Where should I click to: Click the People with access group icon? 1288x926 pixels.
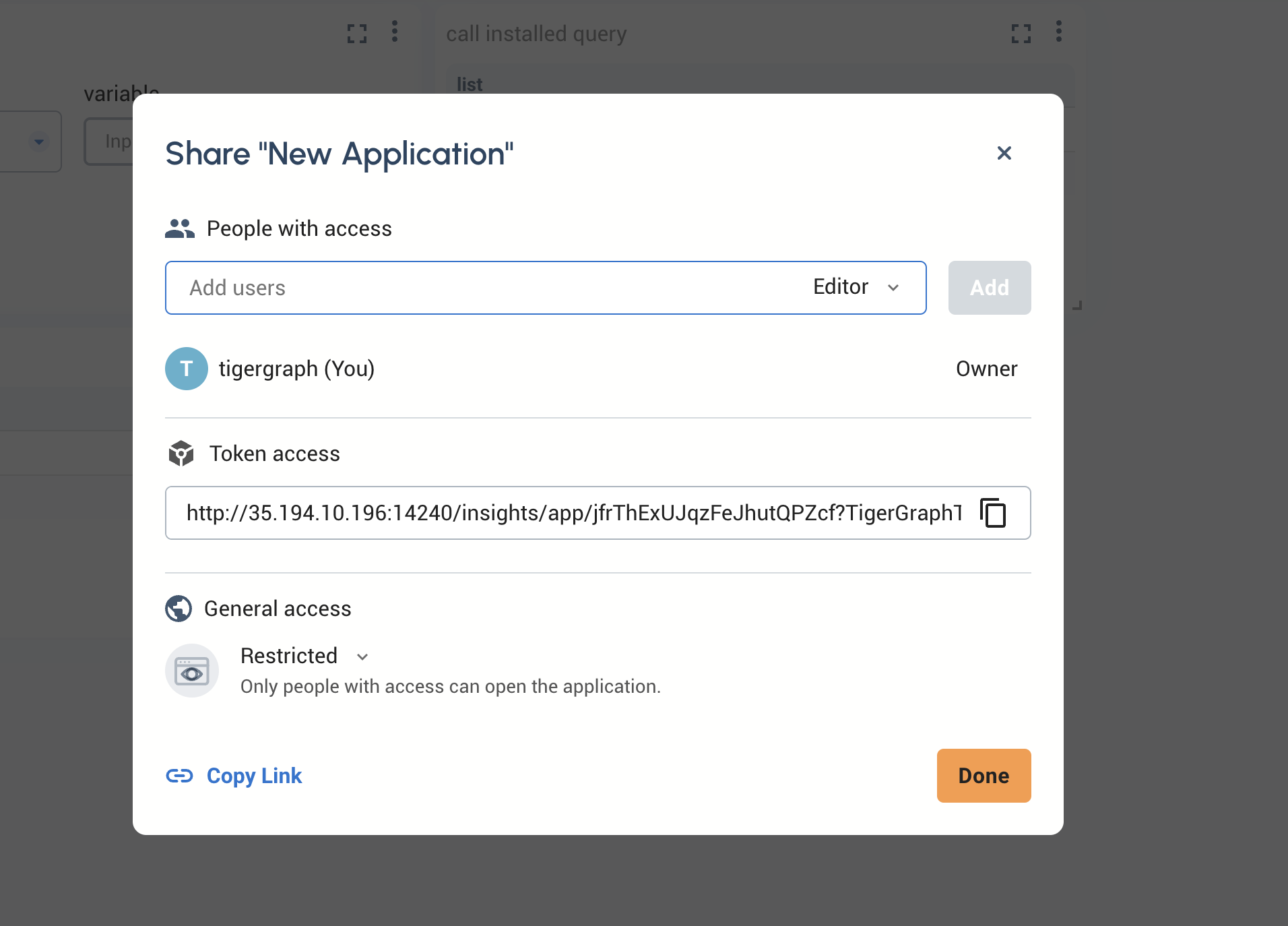coord(179,229)
